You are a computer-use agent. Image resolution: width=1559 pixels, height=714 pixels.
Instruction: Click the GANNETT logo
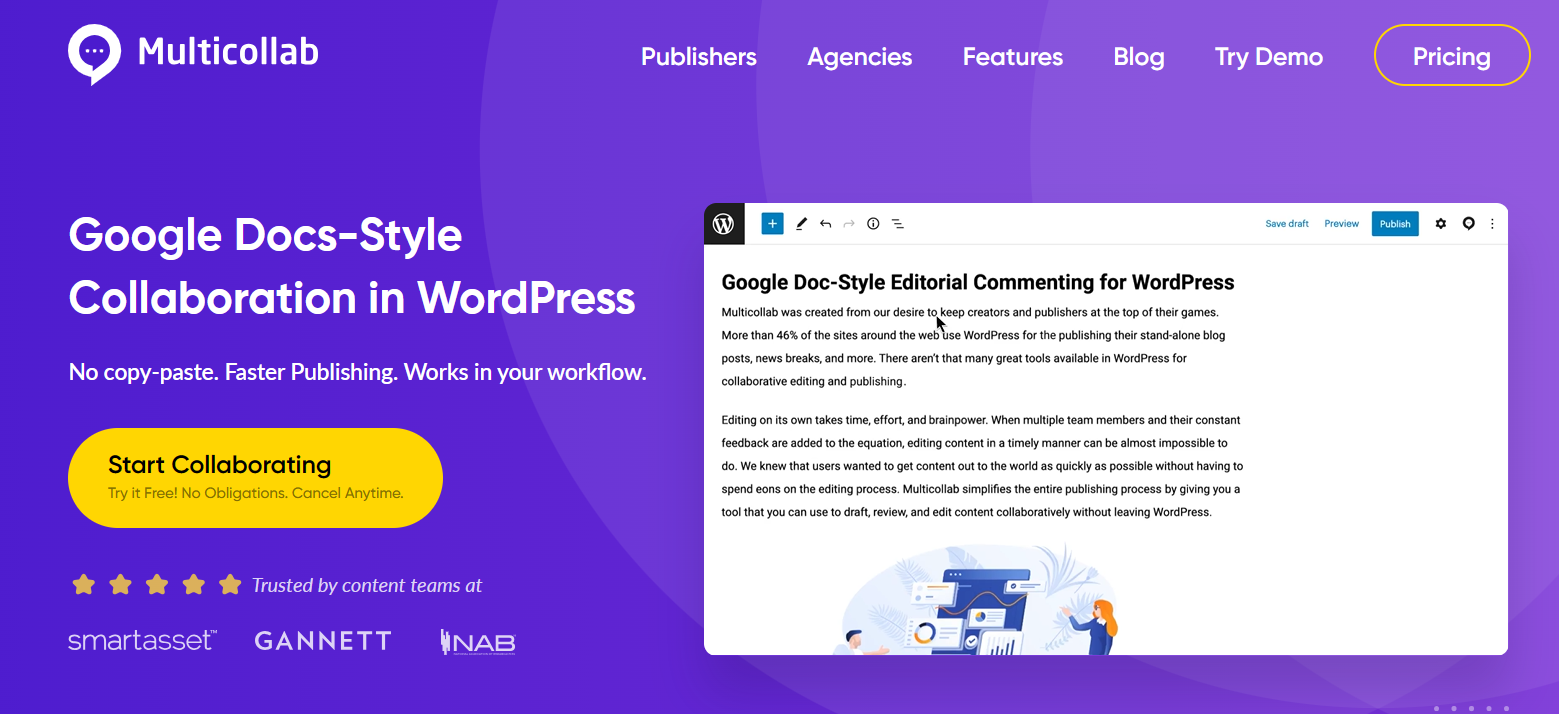[323, 641]
